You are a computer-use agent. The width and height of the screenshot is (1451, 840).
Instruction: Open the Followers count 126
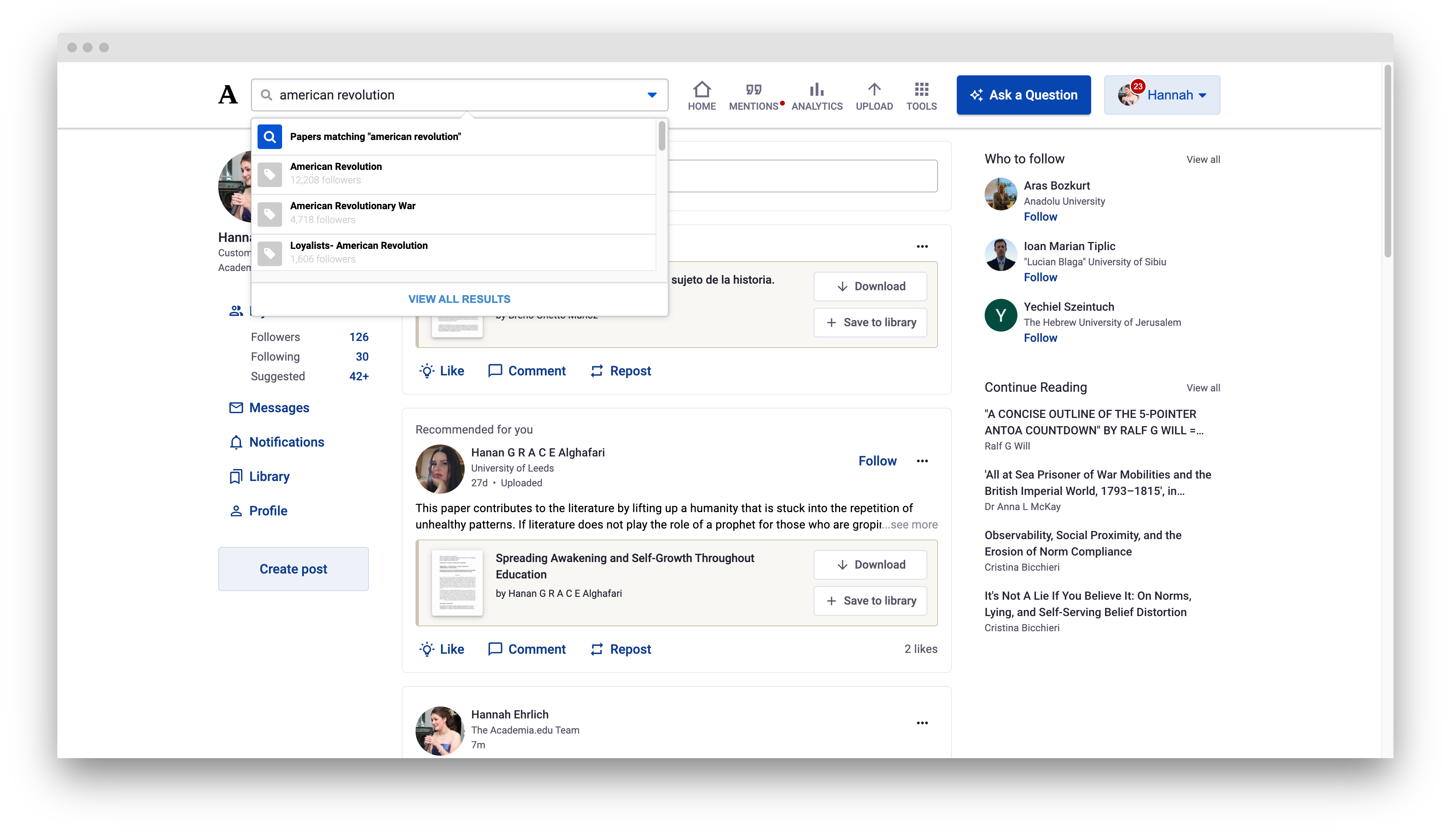click(x=359, y=337)
